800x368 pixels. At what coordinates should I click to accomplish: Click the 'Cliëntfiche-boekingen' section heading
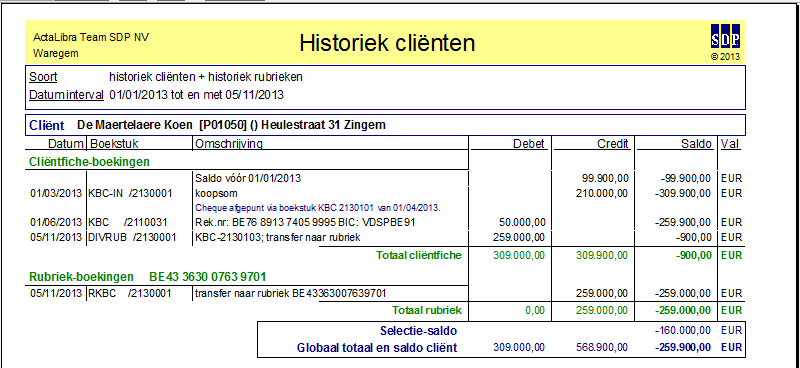90,162
